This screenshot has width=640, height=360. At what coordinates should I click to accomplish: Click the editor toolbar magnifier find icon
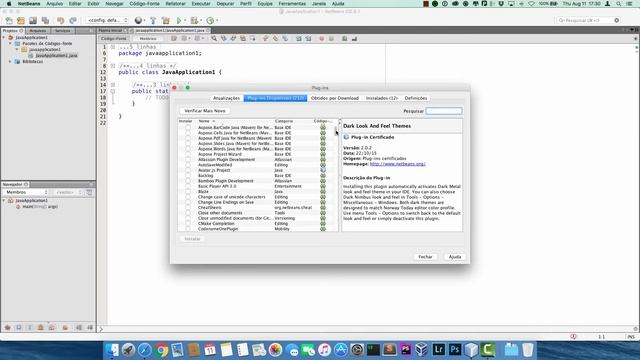(214, 39)
